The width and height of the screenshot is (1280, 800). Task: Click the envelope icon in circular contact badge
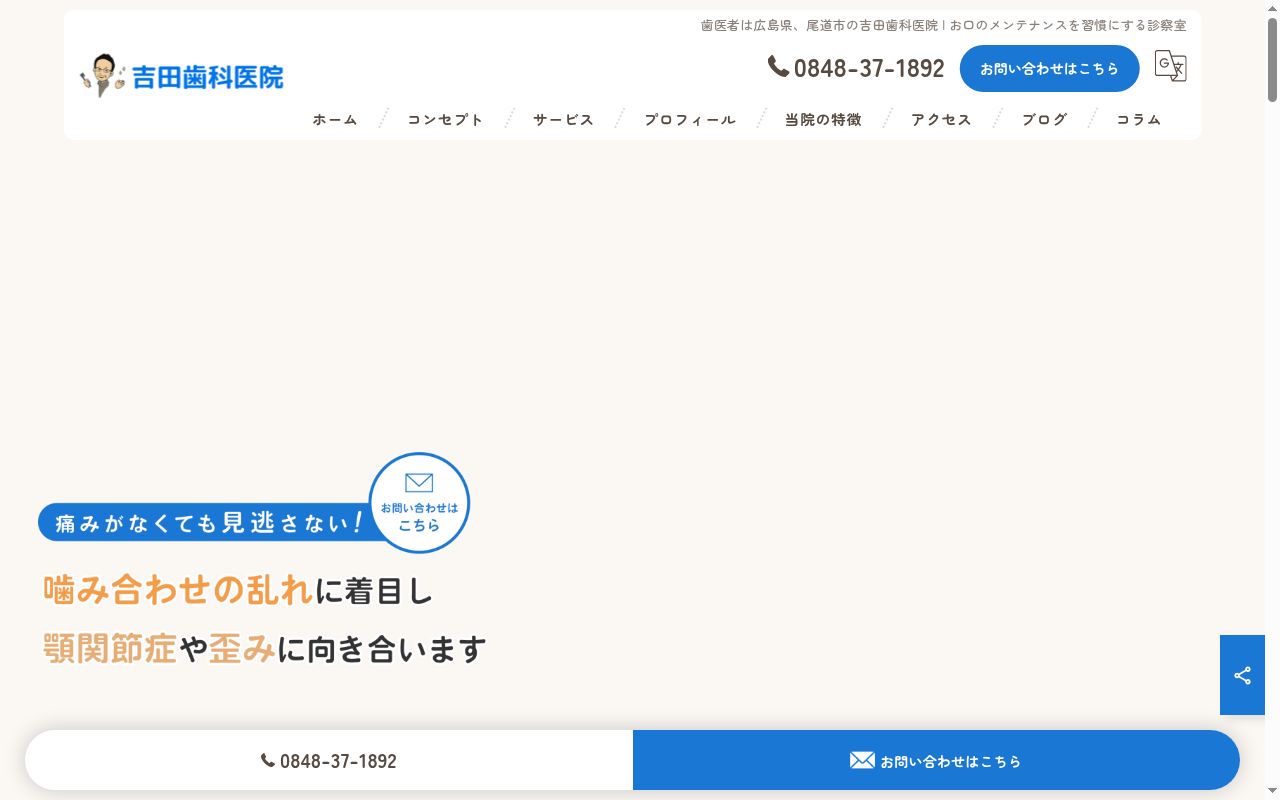(419, 483)
